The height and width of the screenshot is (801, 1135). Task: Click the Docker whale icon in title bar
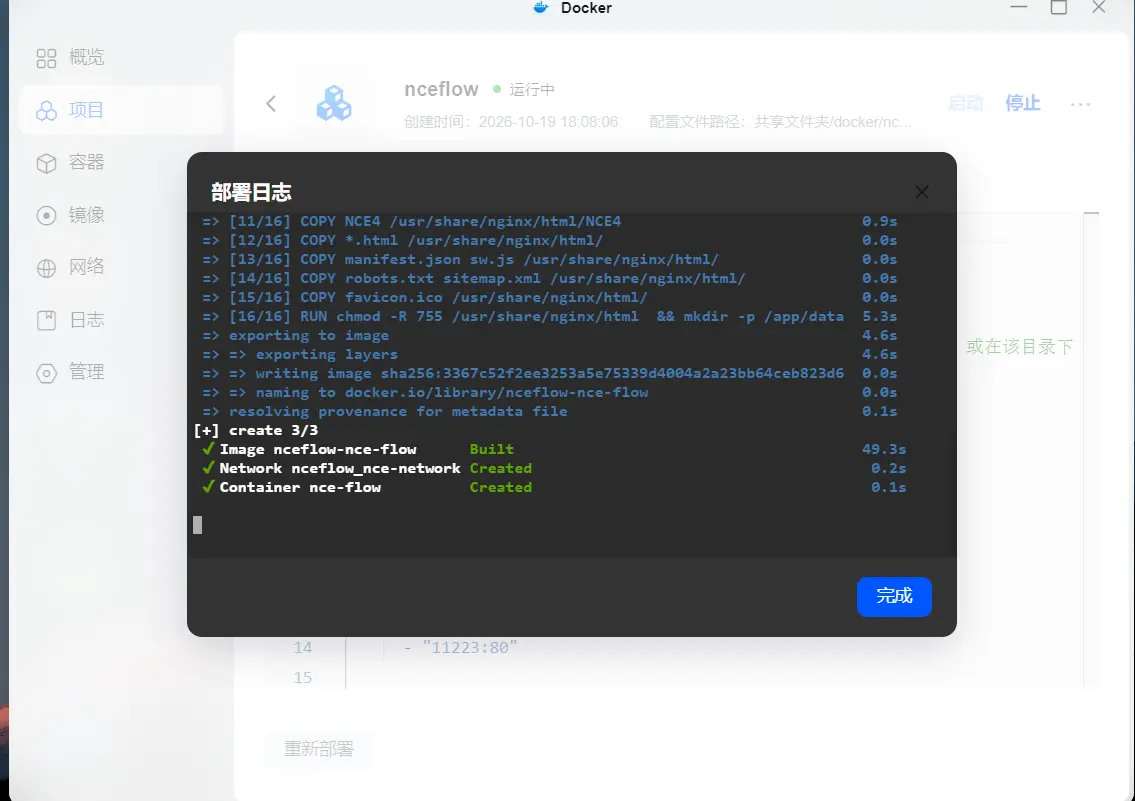point(541,8)
